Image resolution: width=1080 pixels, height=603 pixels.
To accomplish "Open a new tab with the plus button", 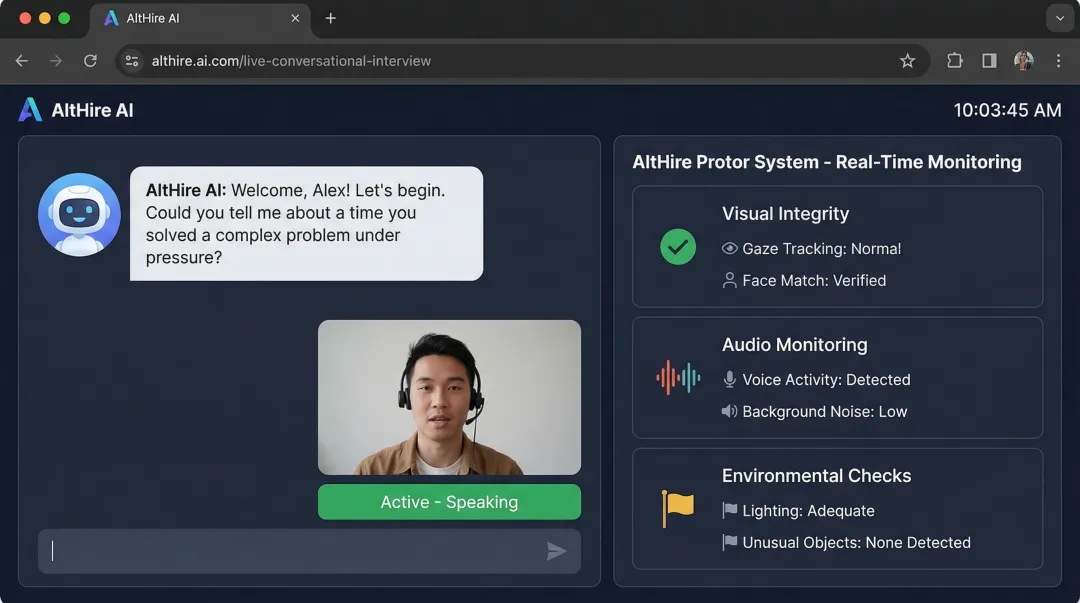I will click(x=330, y=18).
